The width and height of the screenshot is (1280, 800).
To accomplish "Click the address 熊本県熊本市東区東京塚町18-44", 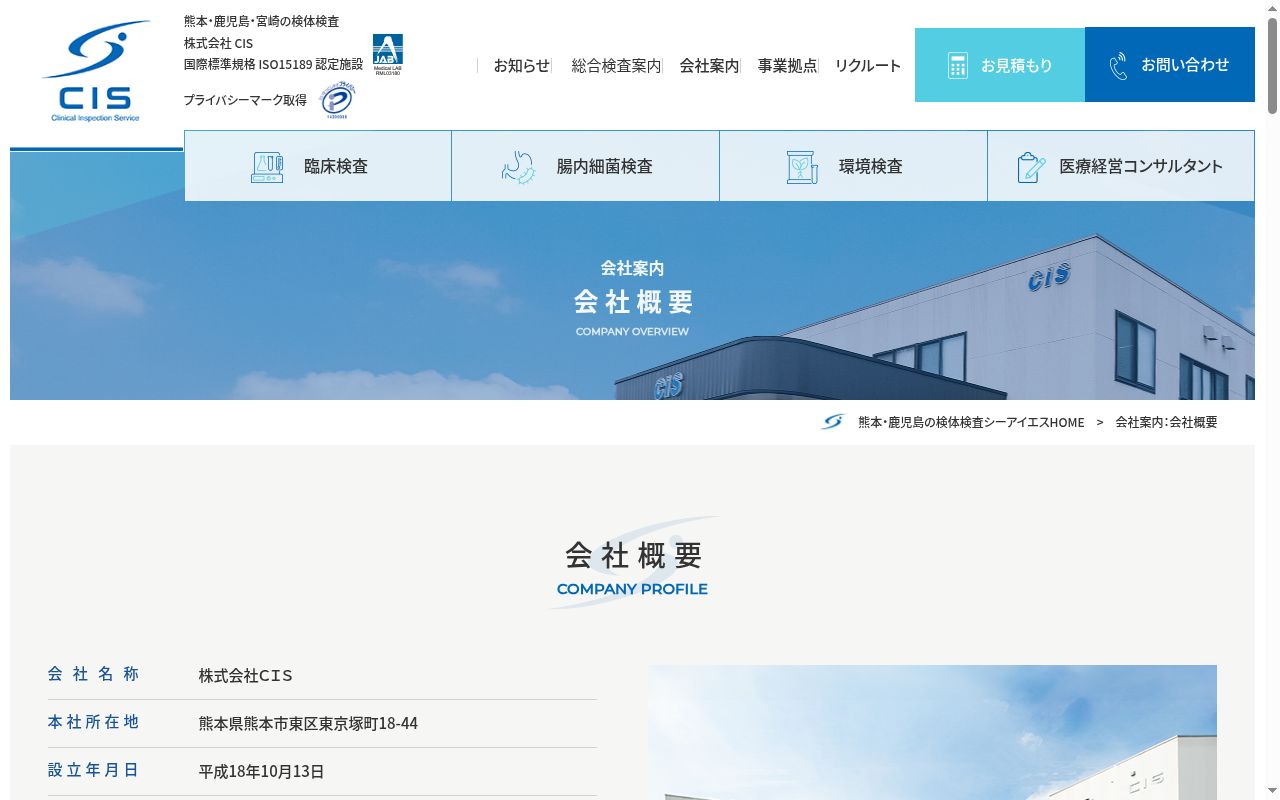I will (308, 723).
